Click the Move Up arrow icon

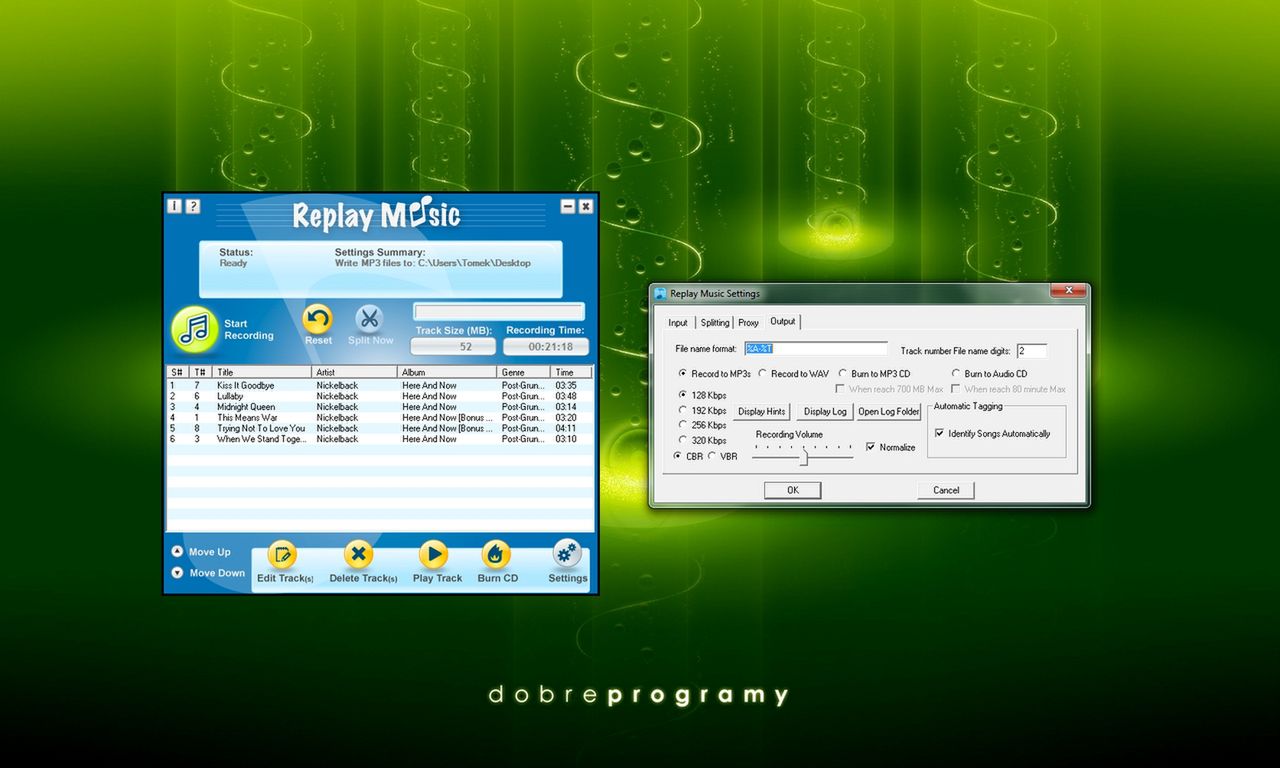177,551
